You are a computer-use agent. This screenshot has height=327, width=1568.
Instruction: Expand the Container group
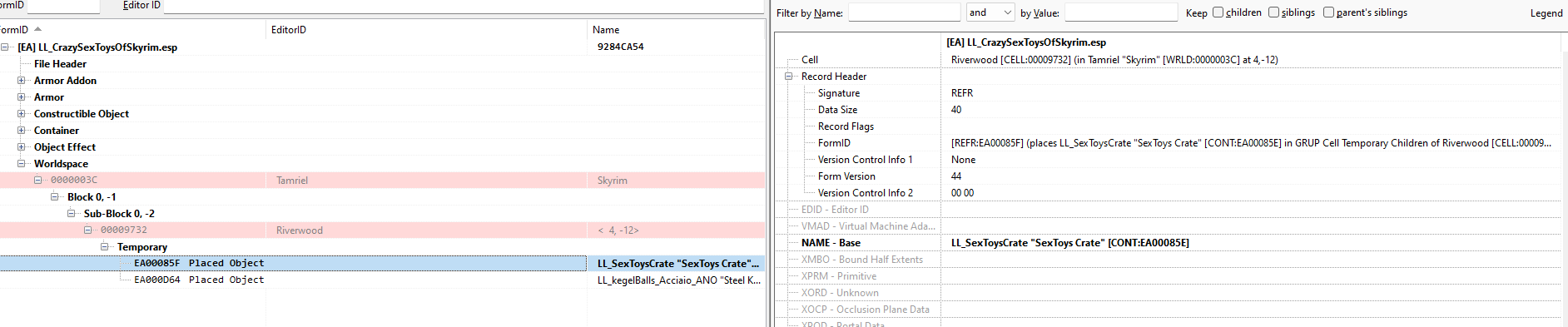coord(21,131)
